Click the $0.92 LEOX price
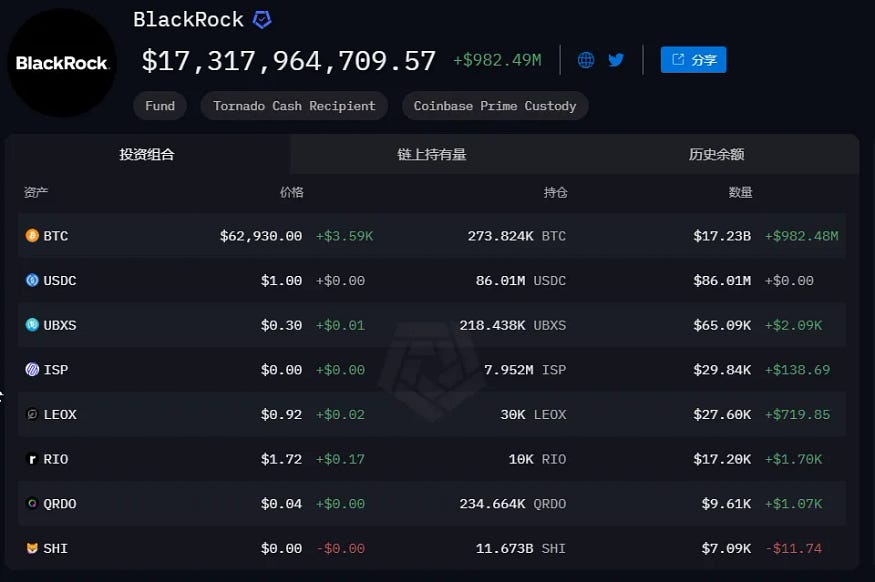The image size is (875, 582). point(281,415)
